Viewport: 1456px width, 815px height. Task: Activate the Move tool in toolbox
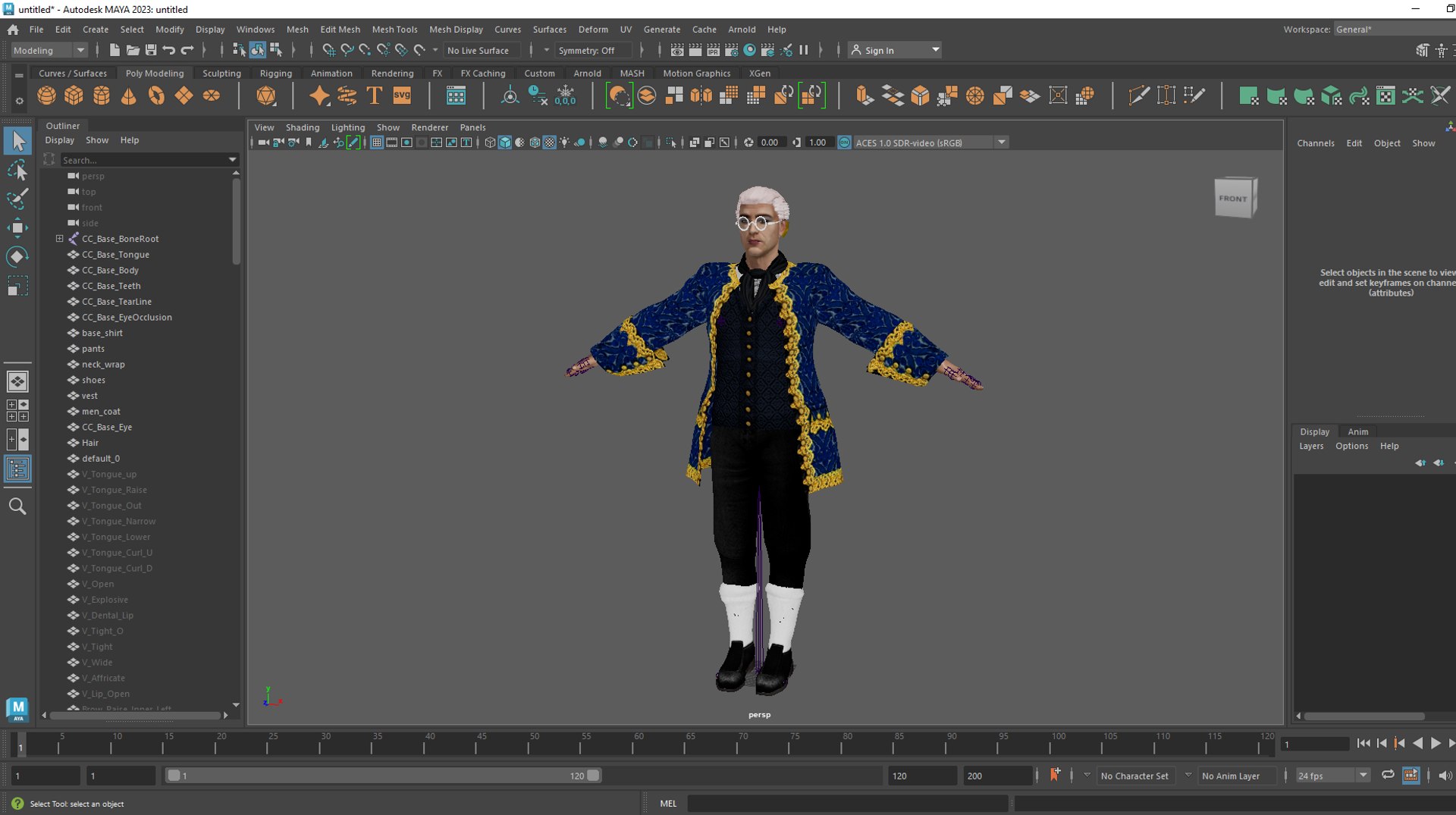[17, 227]
